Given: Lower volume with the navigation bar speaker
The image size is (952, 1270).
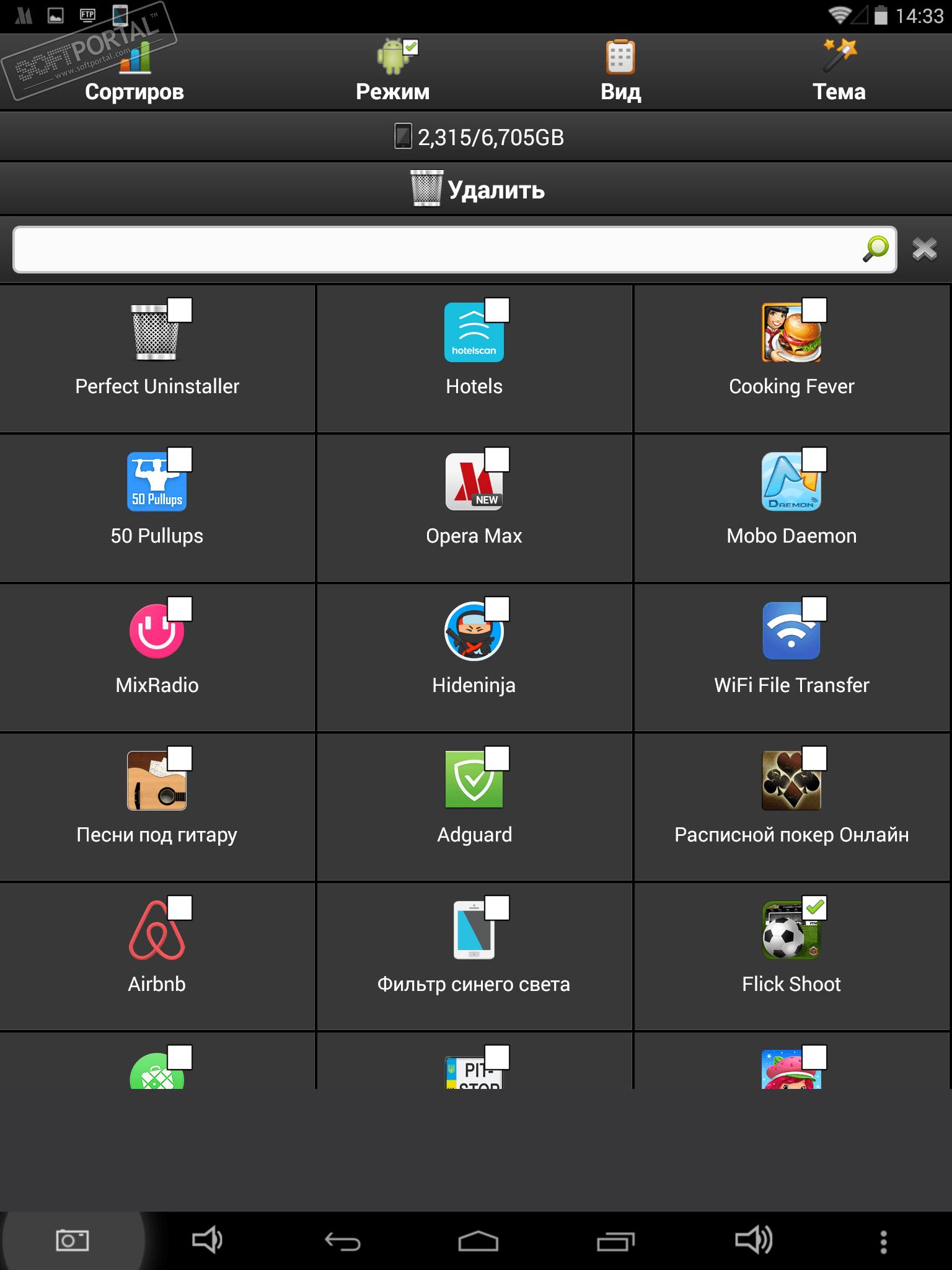Looking at the screenshot, I should click(x=208, y=1241).
